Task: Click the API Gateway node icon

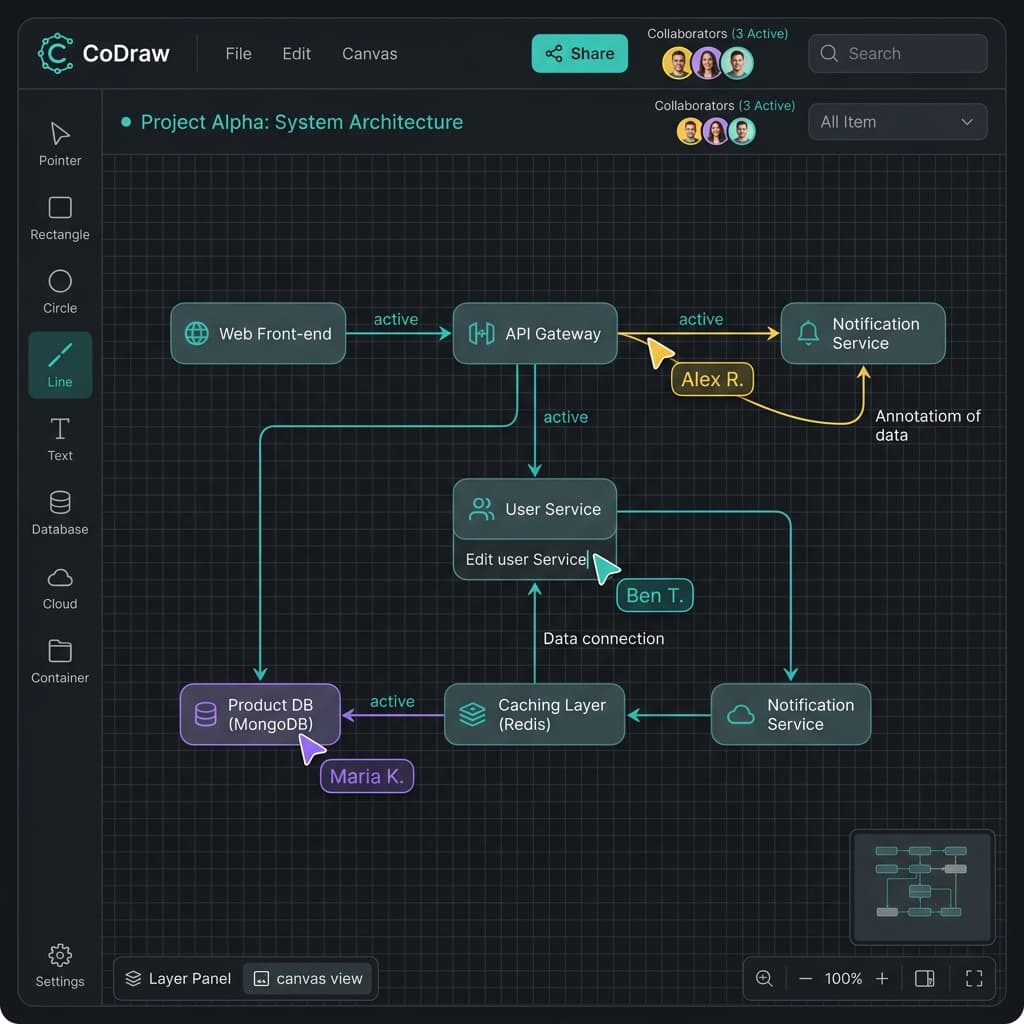Action: click(x=481, y=333)
